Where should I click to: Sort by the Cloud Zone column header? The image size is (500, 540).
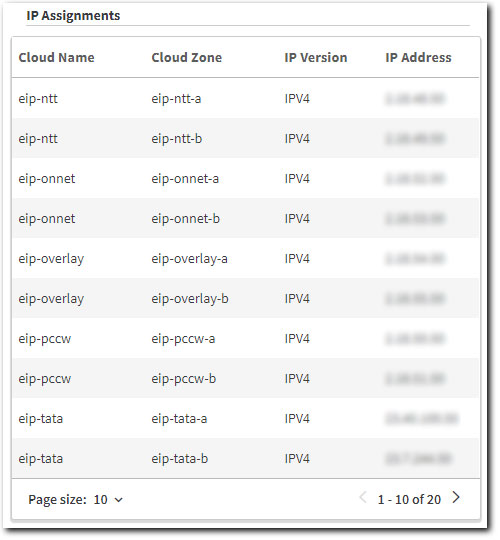coord(187,58)
